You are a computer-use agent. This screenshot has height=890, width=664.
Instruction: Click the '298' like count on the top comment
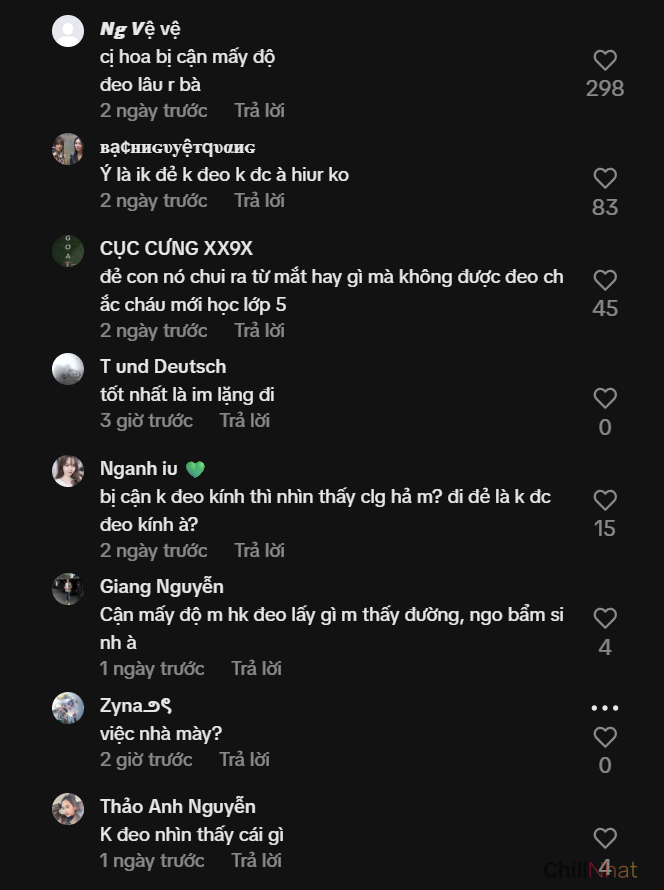(x=605, y=88)
